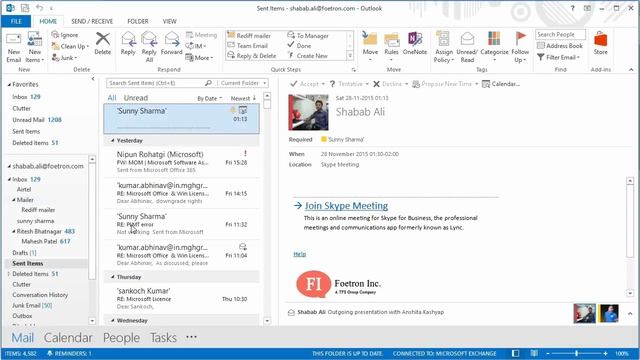This screenshot has height=360, width=640.
Task: Click the Search Sent Items box
Action: [x=160, y=83]
